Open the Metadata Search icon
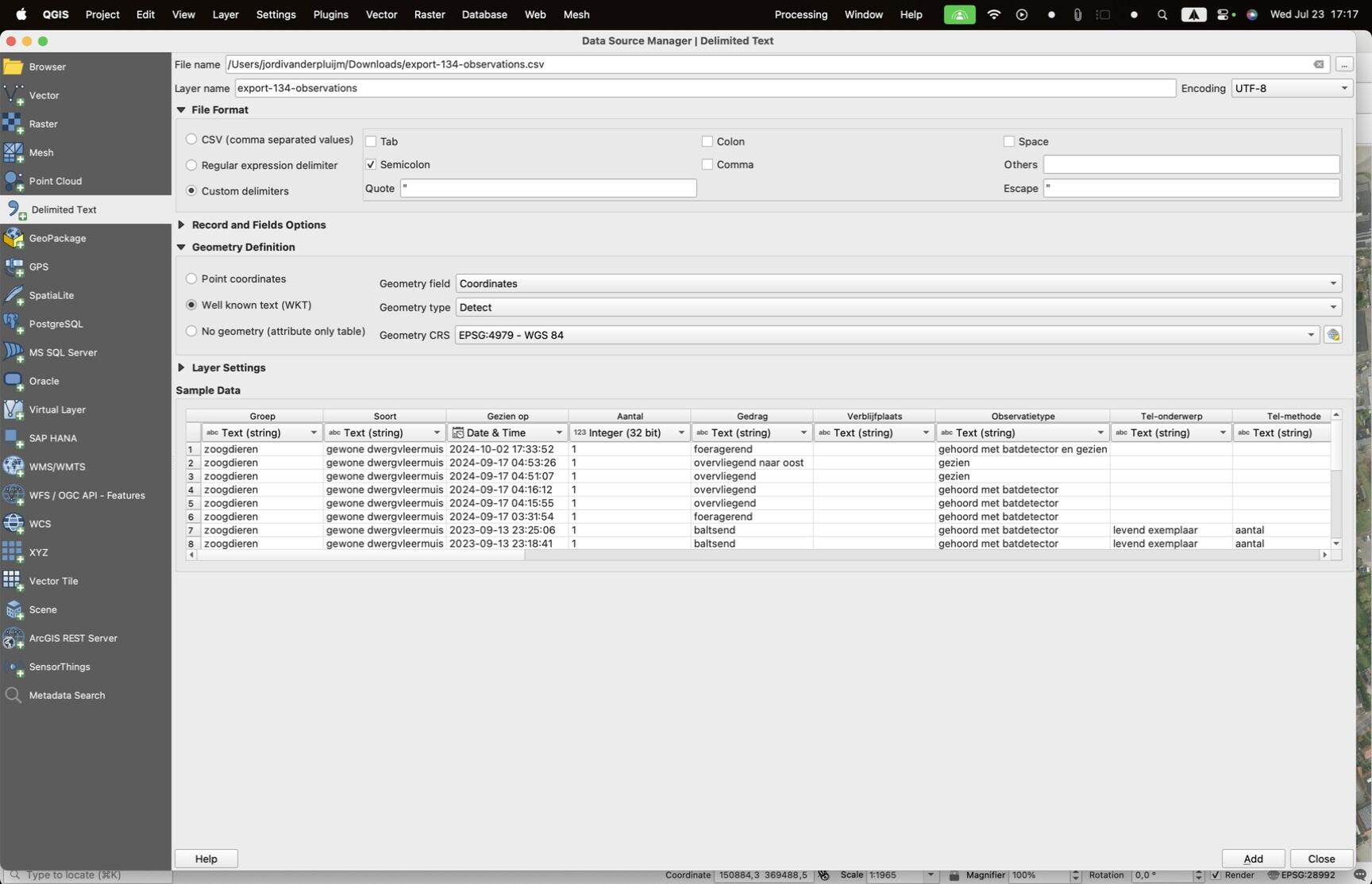This screenshot has height=884, width=1372. [x=13, y=695]
